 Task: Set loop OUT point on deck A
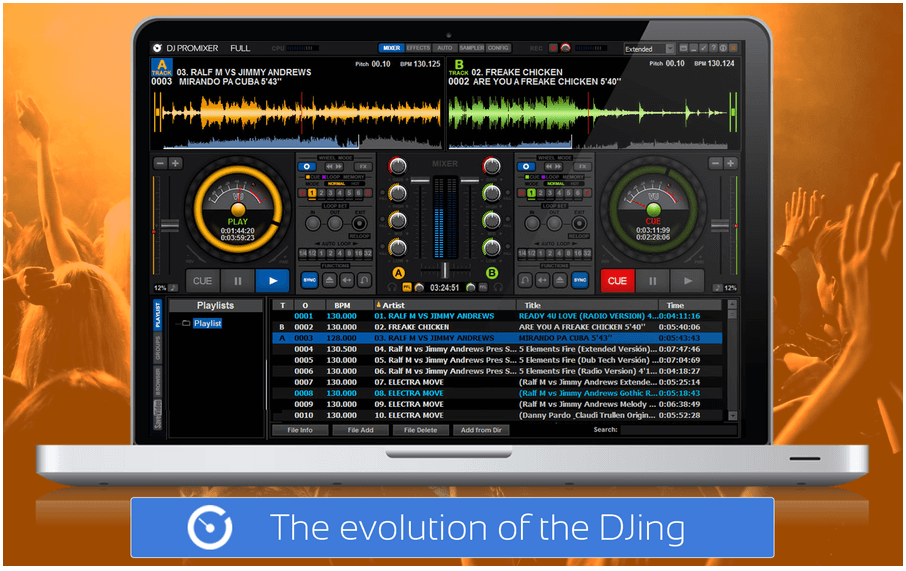335,223
